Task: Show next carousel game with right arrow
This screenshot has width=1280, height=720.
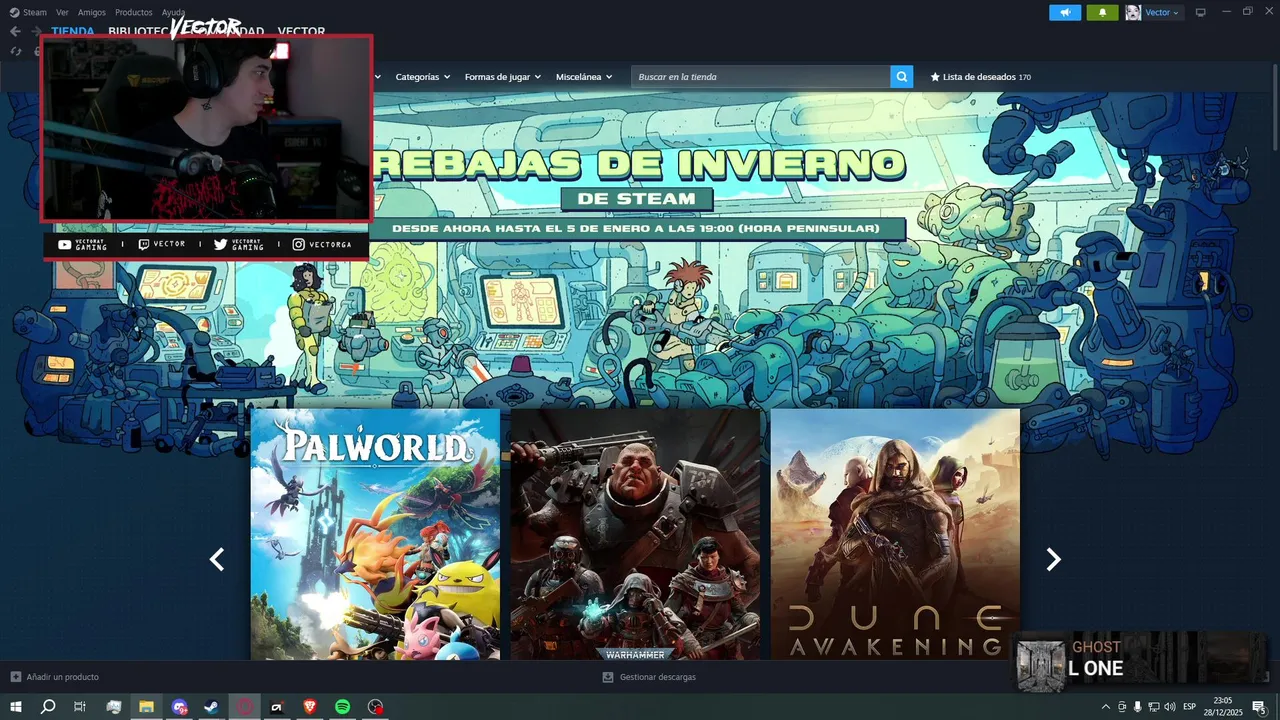Action: (x=1053, y=559)
